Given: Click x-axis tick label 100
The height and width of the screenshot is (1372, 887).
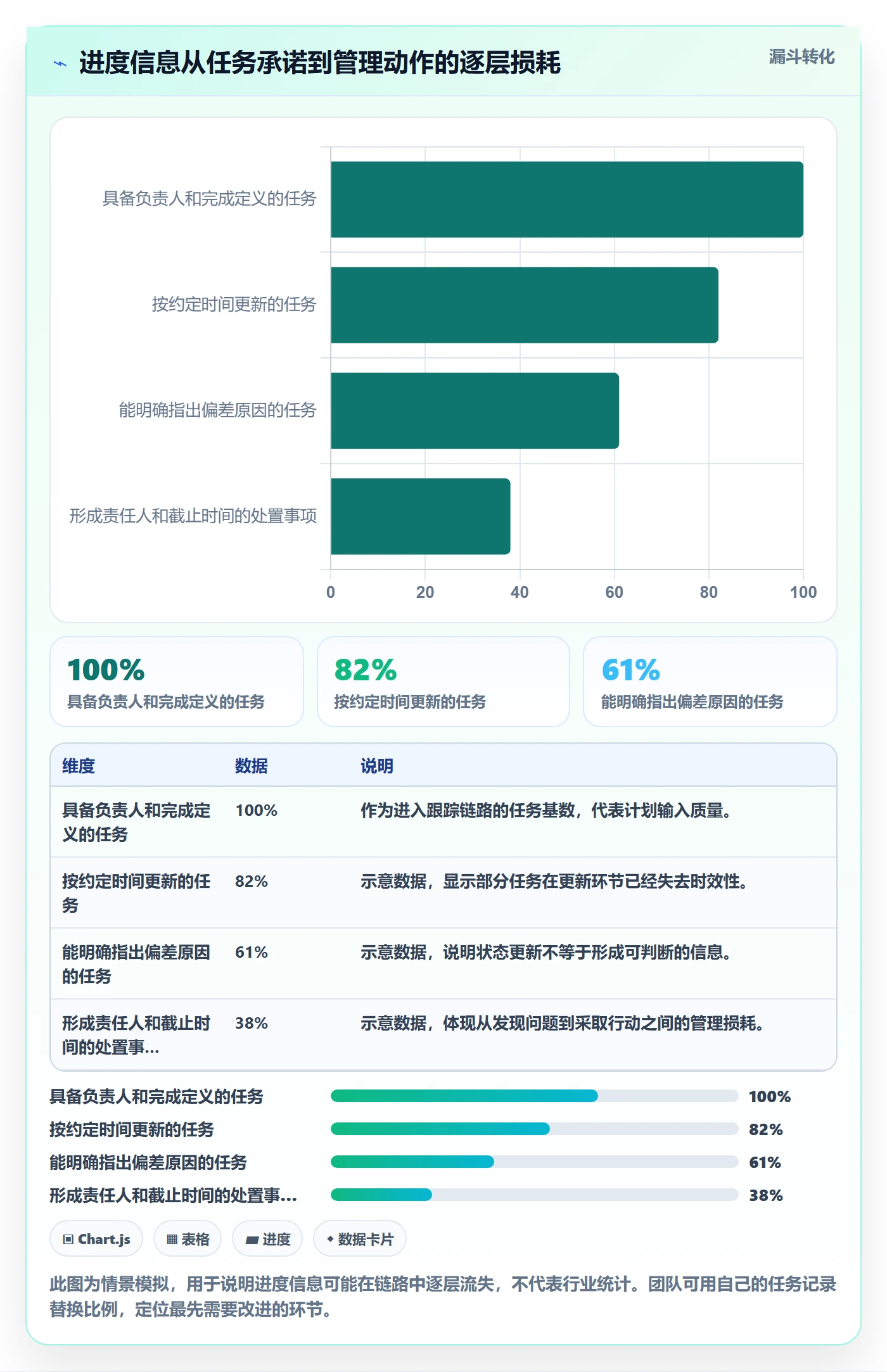Looking at the screenshot, I should [x=803, y=592].
